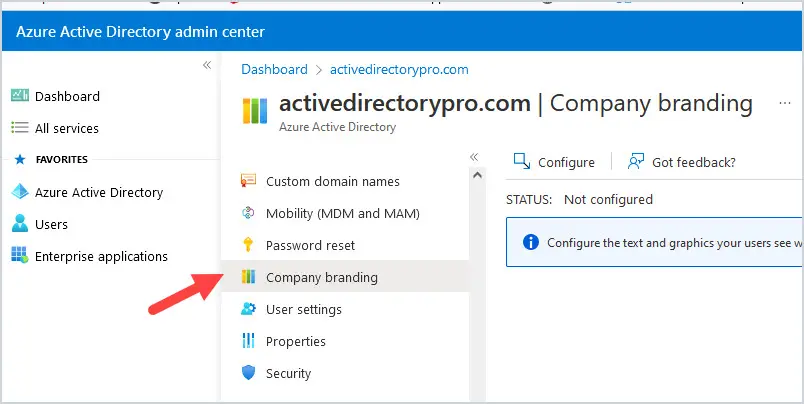Click the 'FAVORITES' section label
Image resolution: width=804 pixels, height=404 pixels.
click(x=62, y=159)
